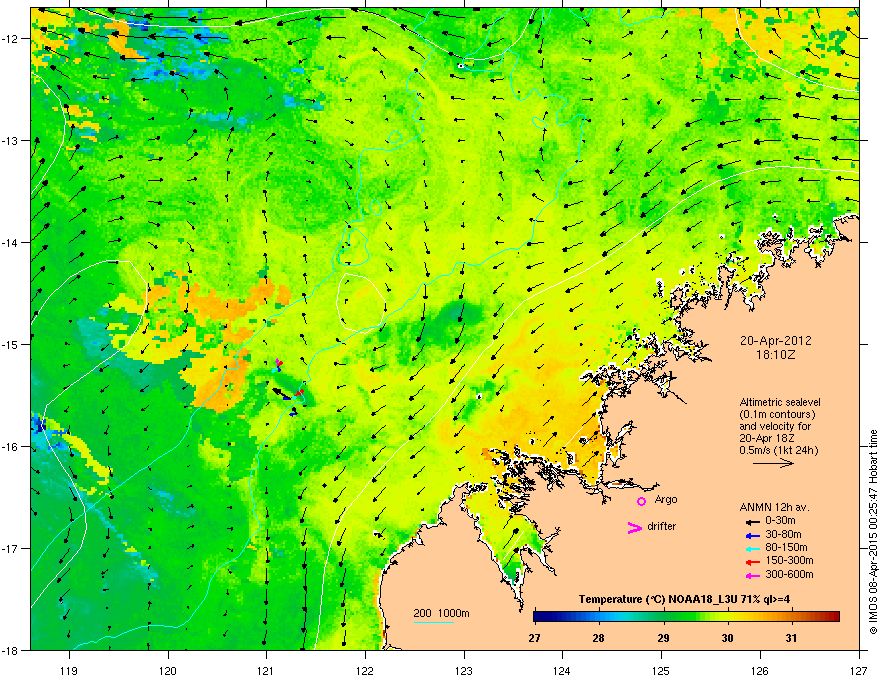Click the colorbar value 30

coord(727,638)
